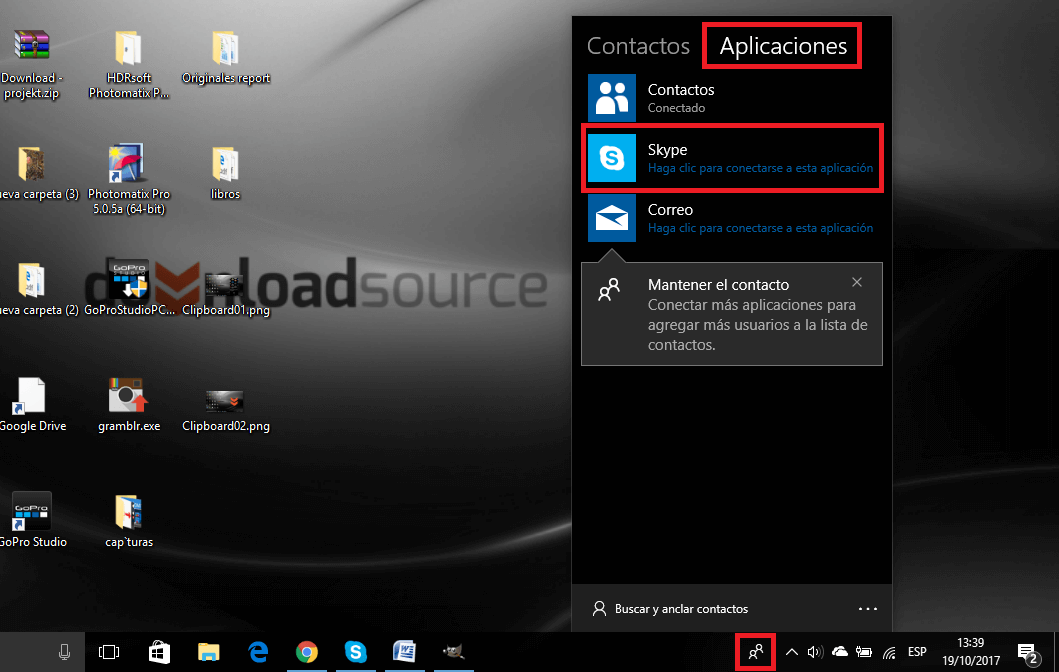Launch Microsoft Edge from taskbar
The width and height of the screenshot is (1059, 672).
tap(258, 652)
